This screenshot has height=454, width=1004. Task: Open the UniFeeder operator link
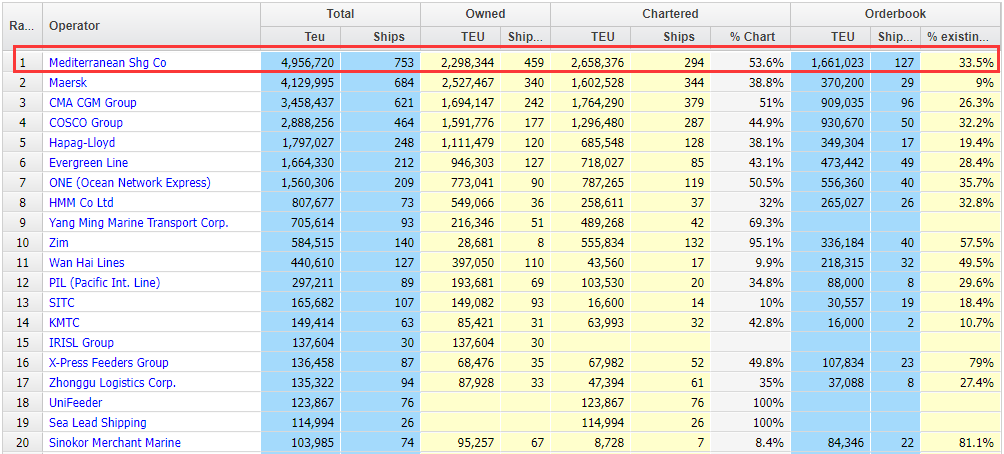click(x=76, y=403)
